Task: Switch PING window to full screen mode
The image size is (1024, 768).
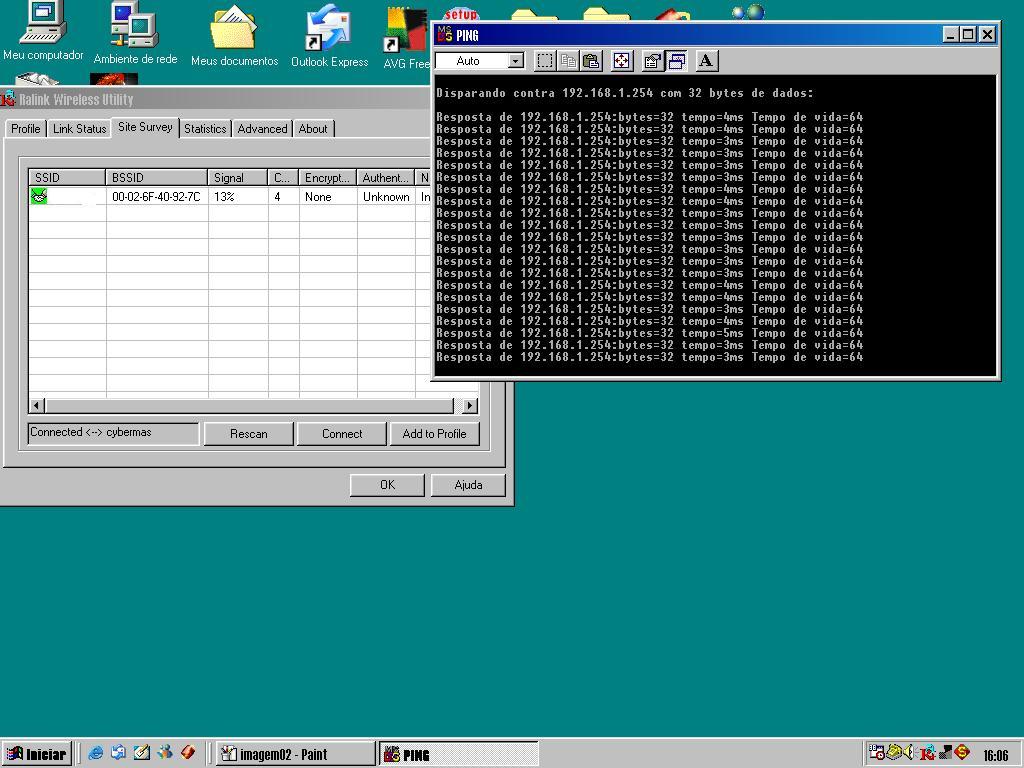Action: [x=621, y=61]
